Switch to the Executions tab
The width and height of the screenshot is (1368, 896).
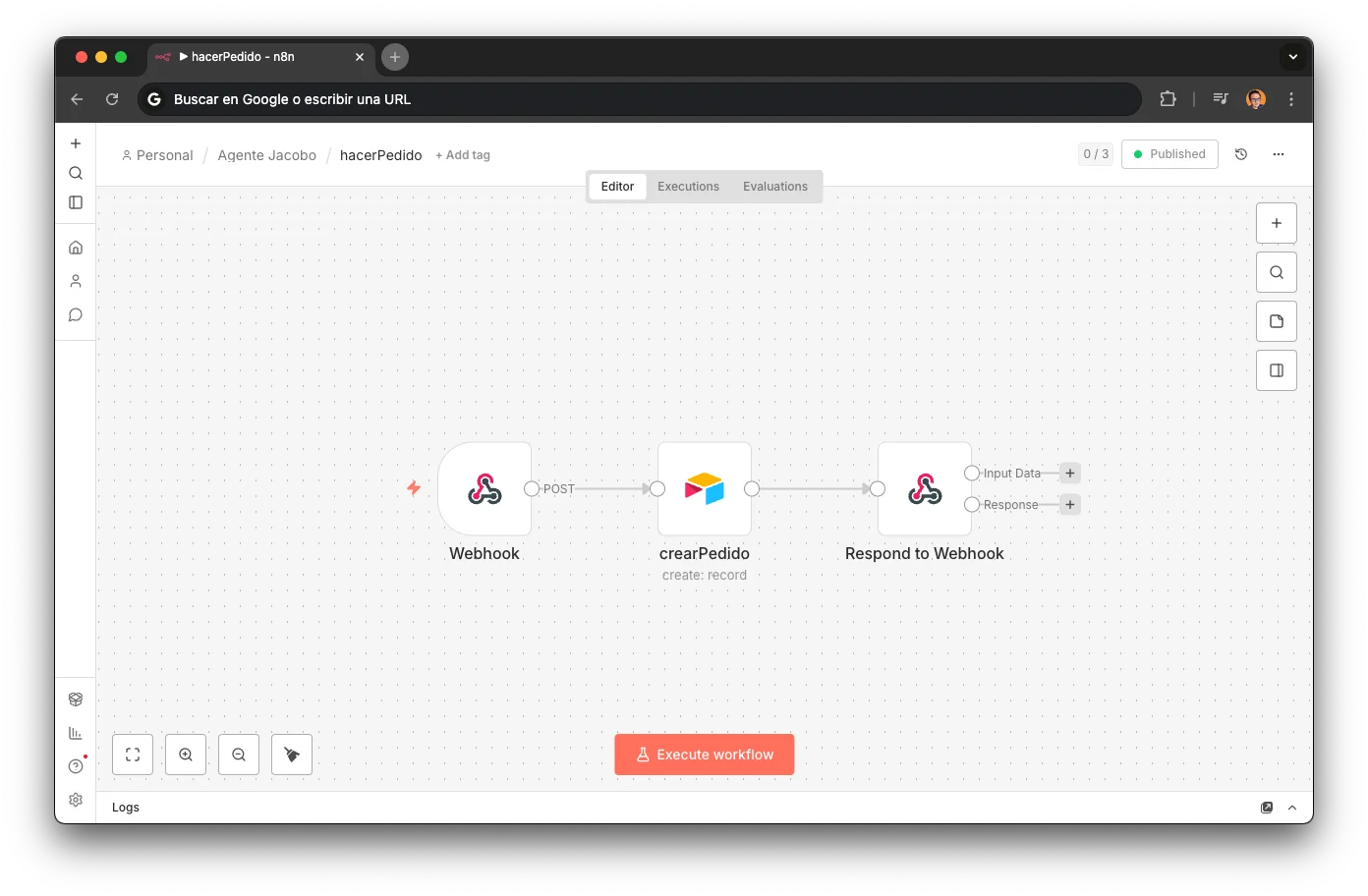pyautogui.click(x=688, y=186)
